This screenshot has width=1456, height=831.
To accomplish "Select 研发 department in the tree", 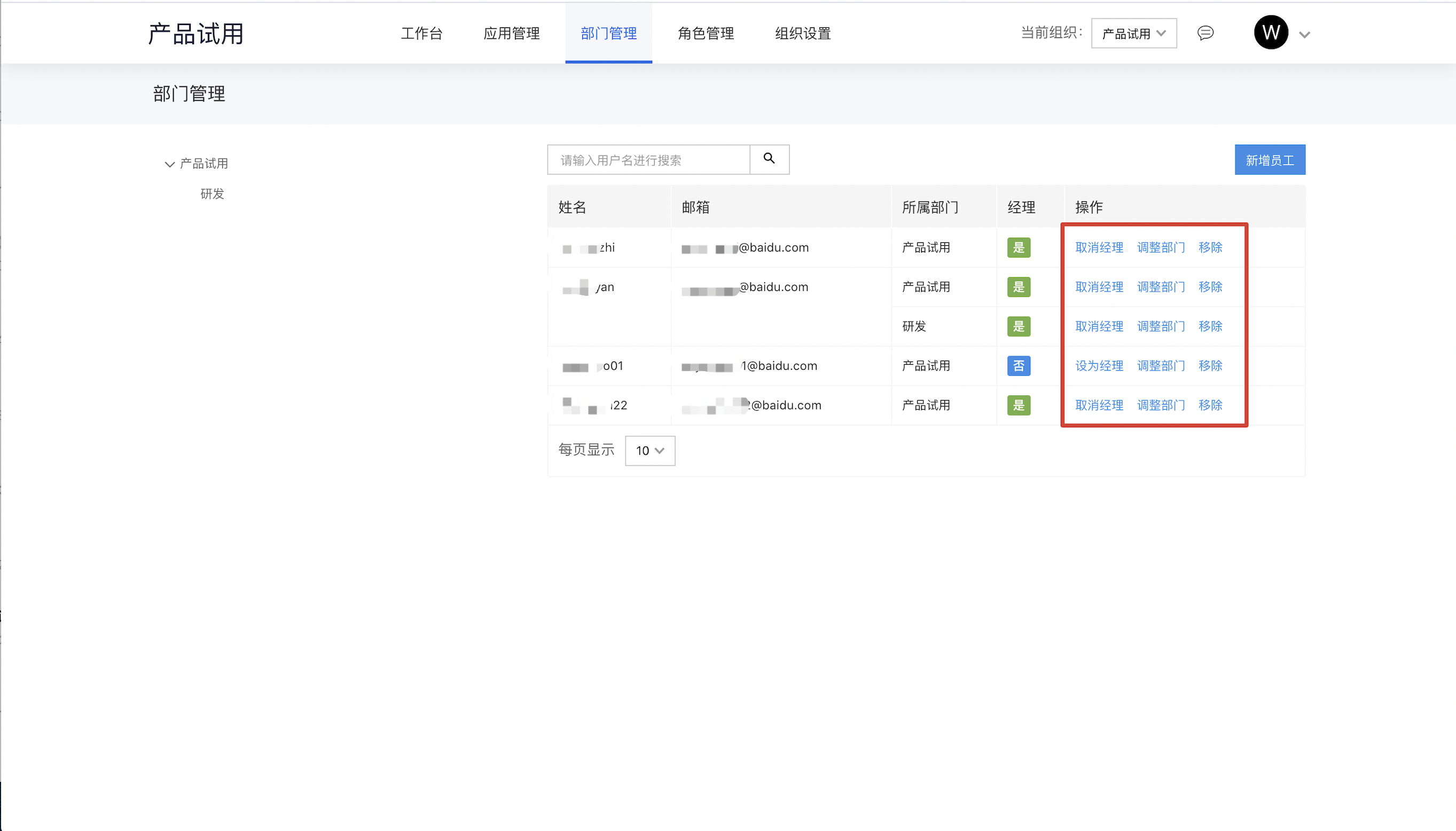I will 213,194.
